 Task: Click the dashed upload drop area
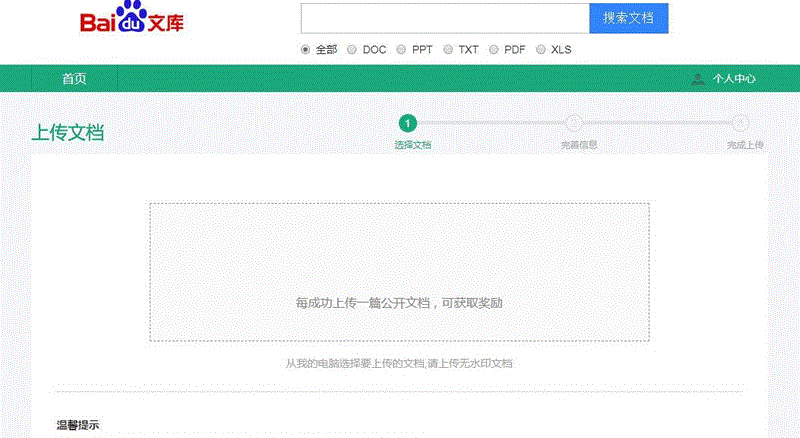coord(399,271)
